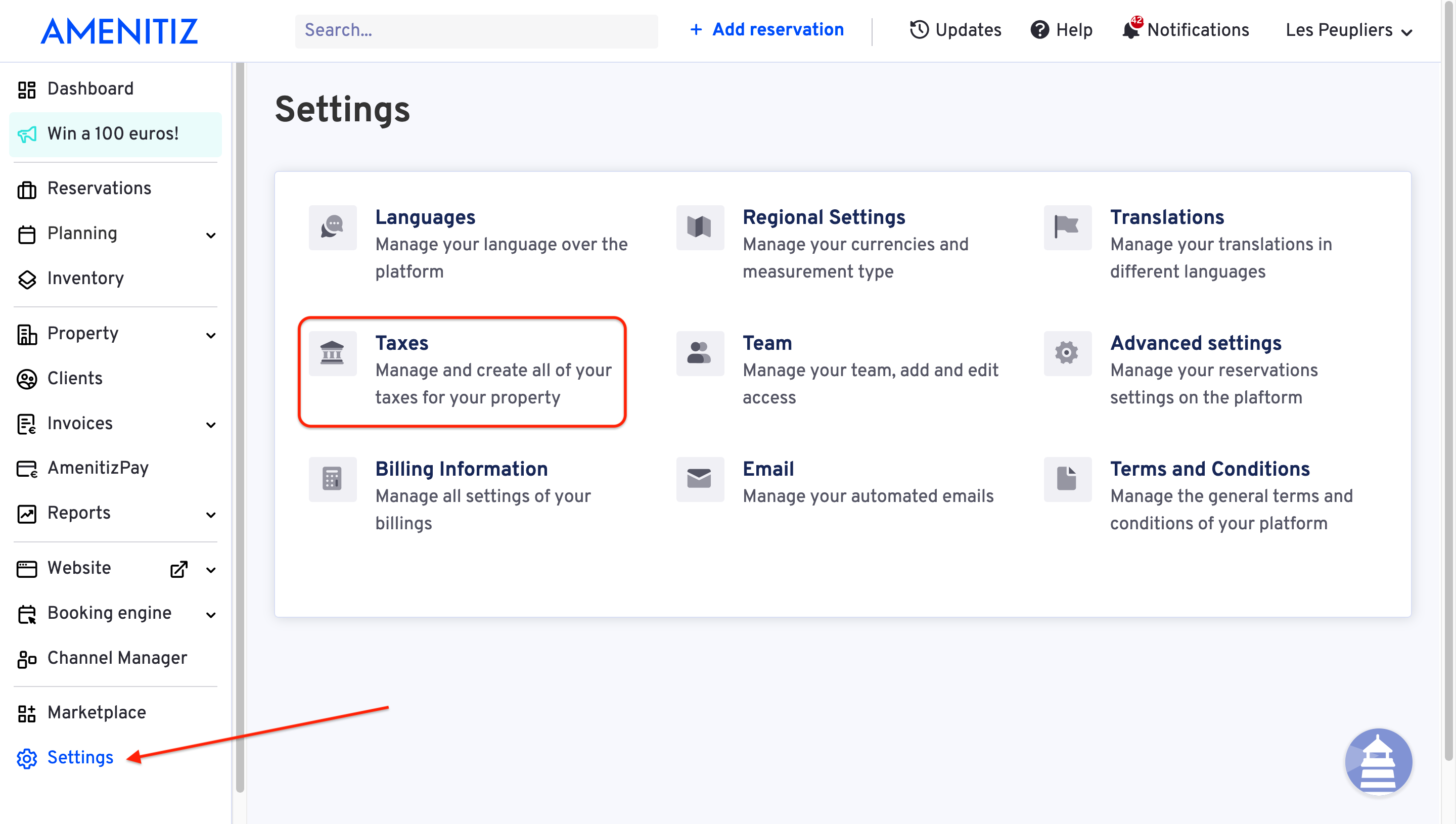The width and height of the screenshot is (1456, 824).
Task: Open Website external link icon
Action: pos(179,569)
